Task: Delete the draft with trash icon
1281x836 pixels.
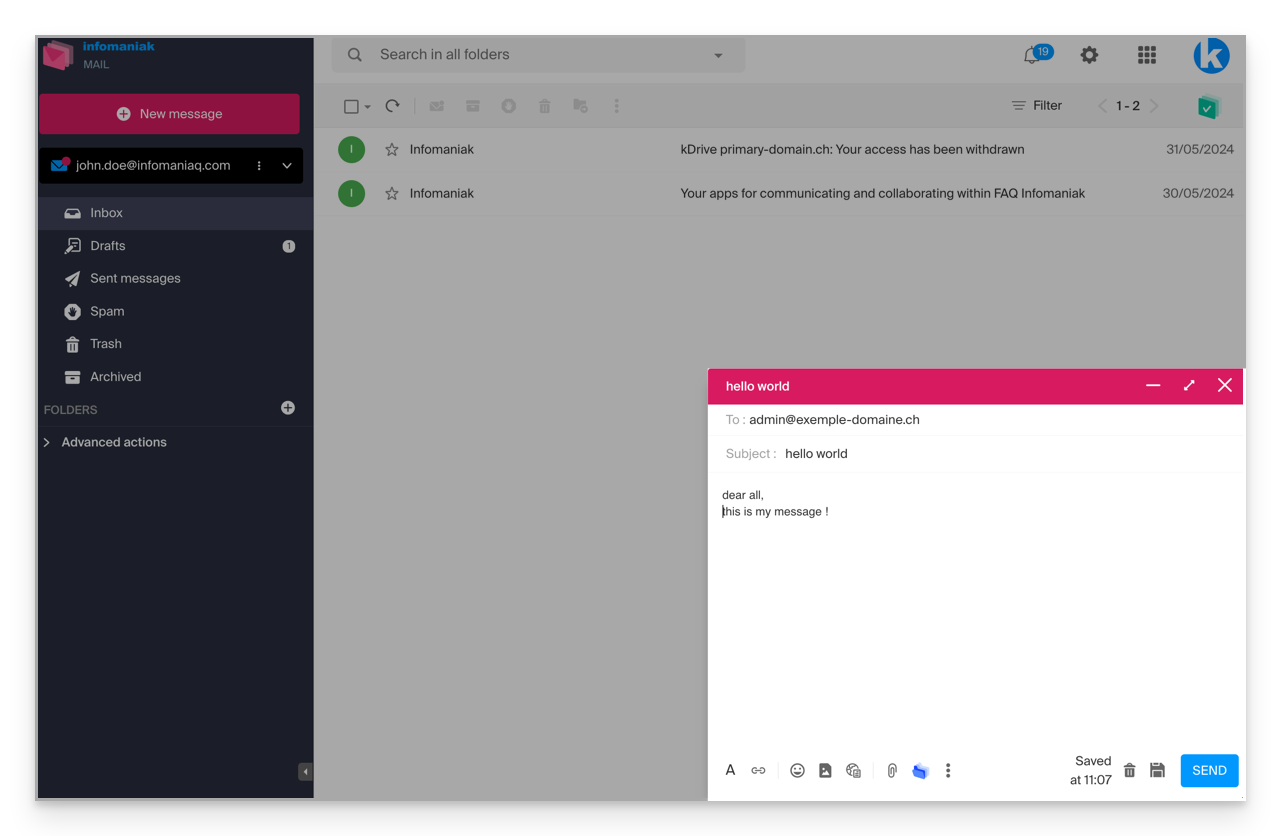Action: click(1129, 770)
